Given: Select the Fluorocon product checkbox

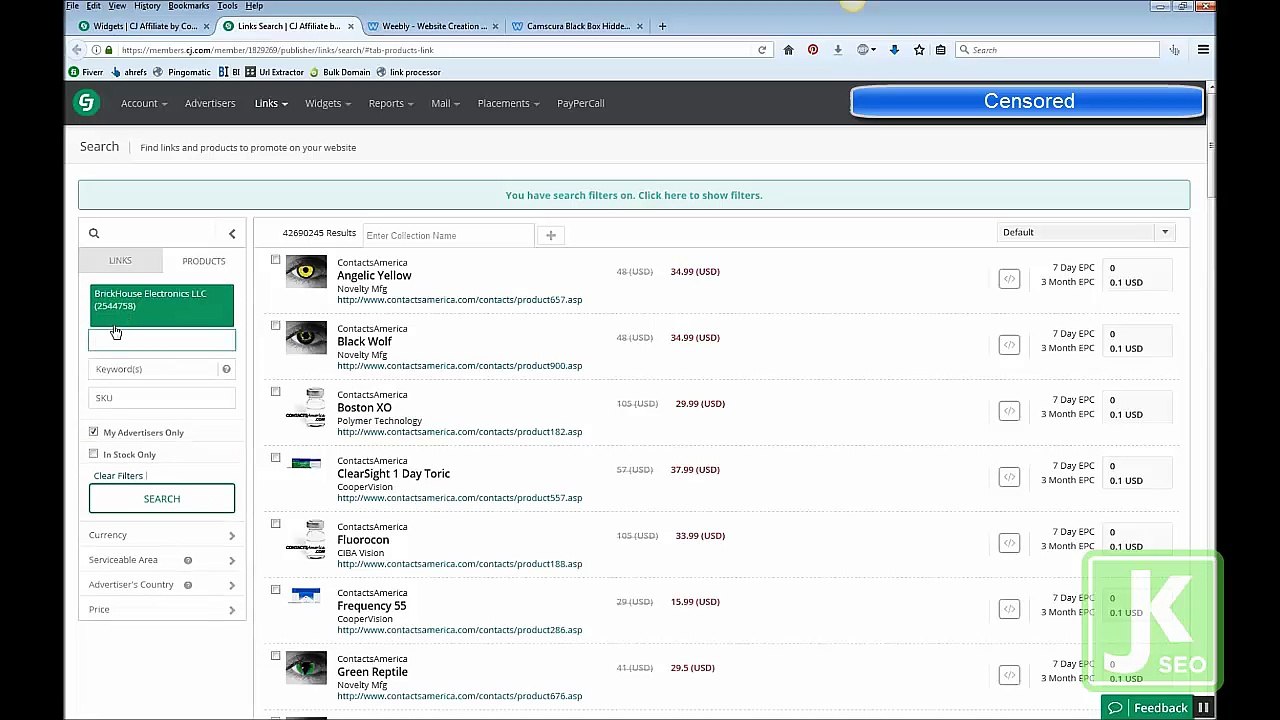Looking at the screenshot, I should (x=275, y=524).
